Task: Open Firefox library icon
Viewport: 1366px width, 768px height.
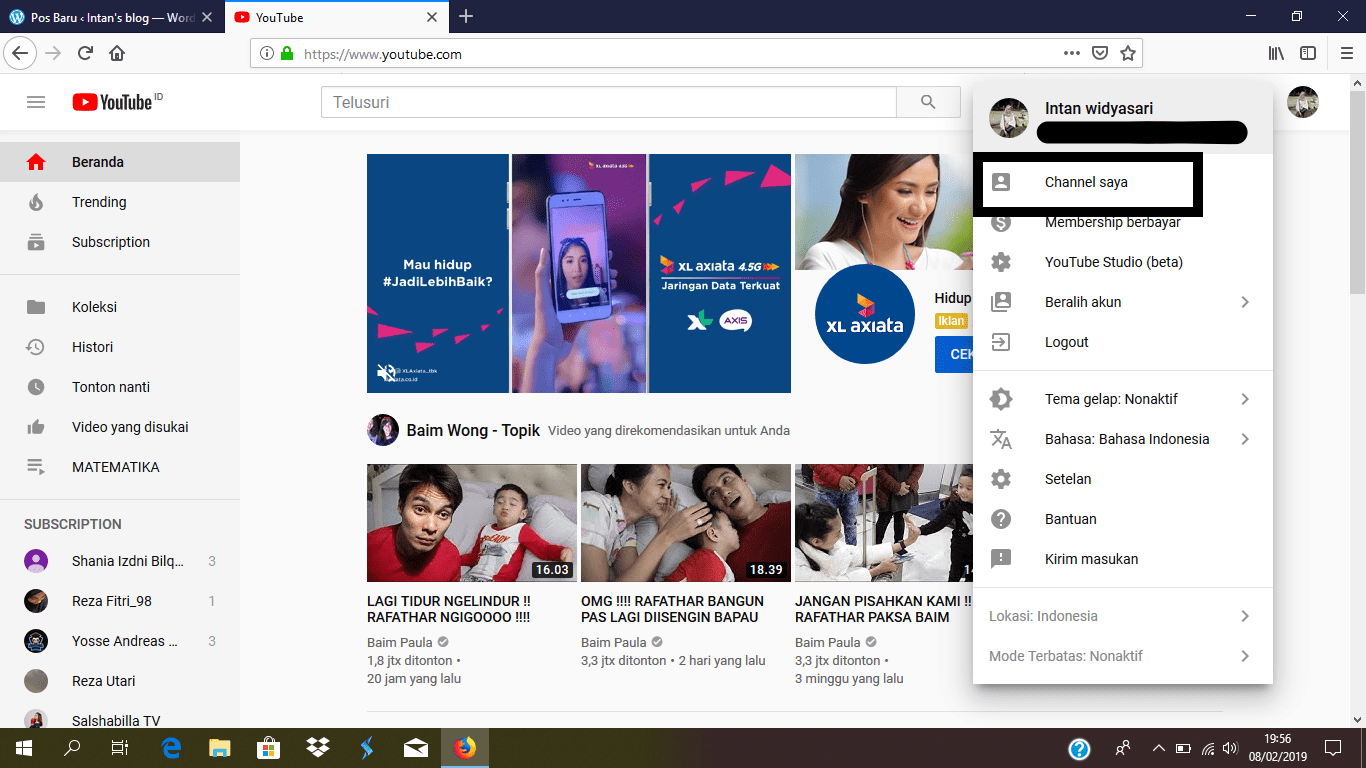Action: click(x=1277, y=54)
